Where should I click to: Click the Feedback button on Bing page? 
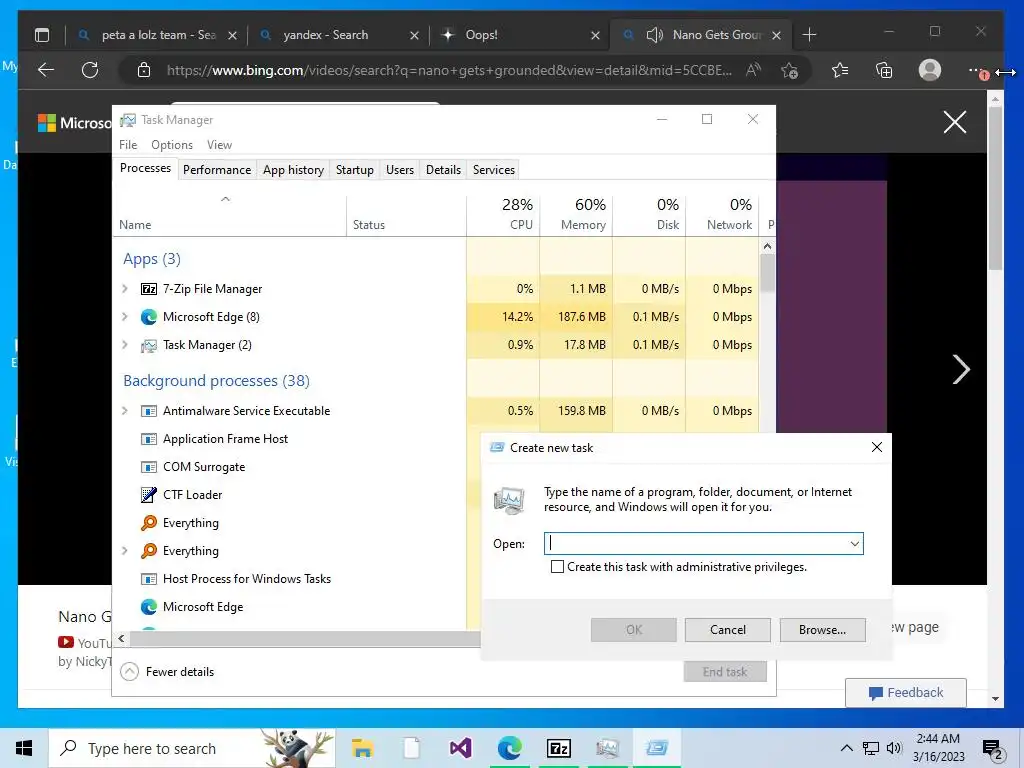(906, 693)
